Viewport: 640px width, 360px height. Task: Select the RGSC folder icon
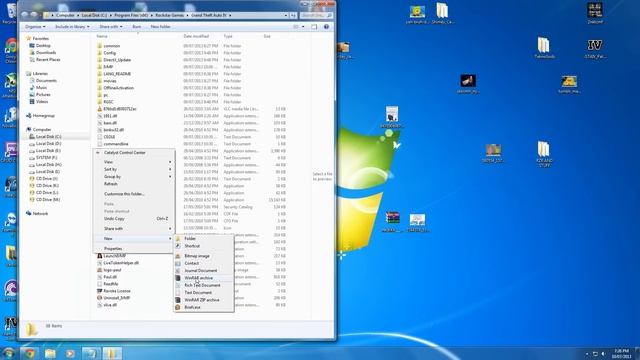(x=100, y=102)
